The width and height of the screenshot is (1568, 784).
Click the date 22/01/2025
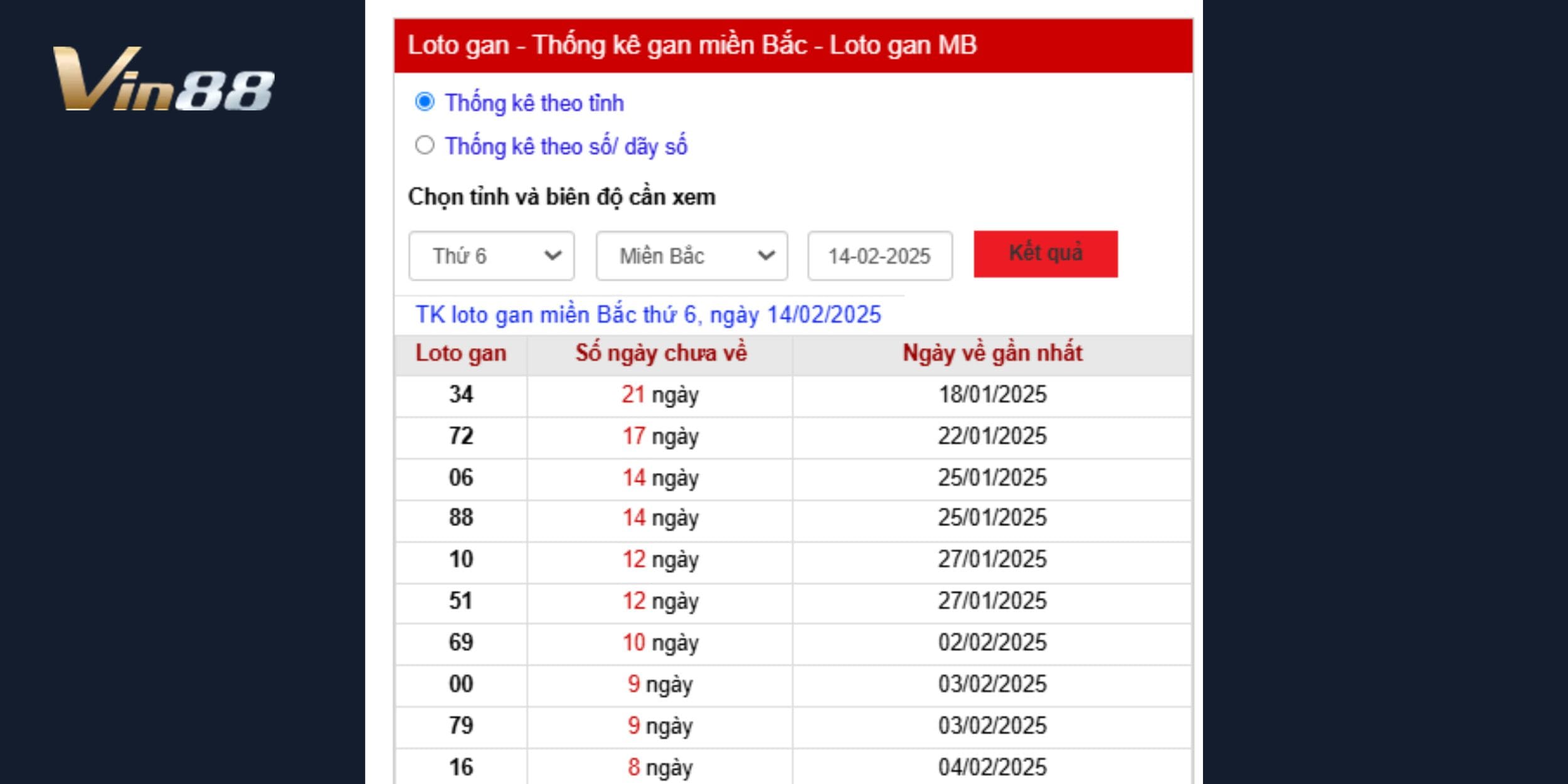click(993, 436)
